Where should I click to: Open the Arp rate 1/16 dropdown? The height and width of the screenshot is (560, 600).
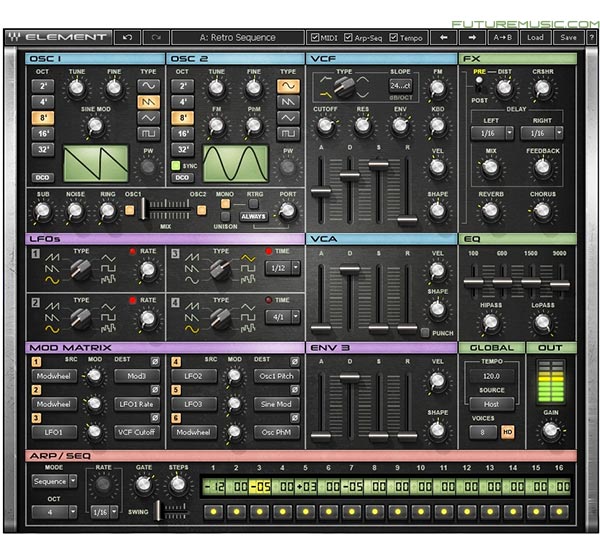[104, 512]
